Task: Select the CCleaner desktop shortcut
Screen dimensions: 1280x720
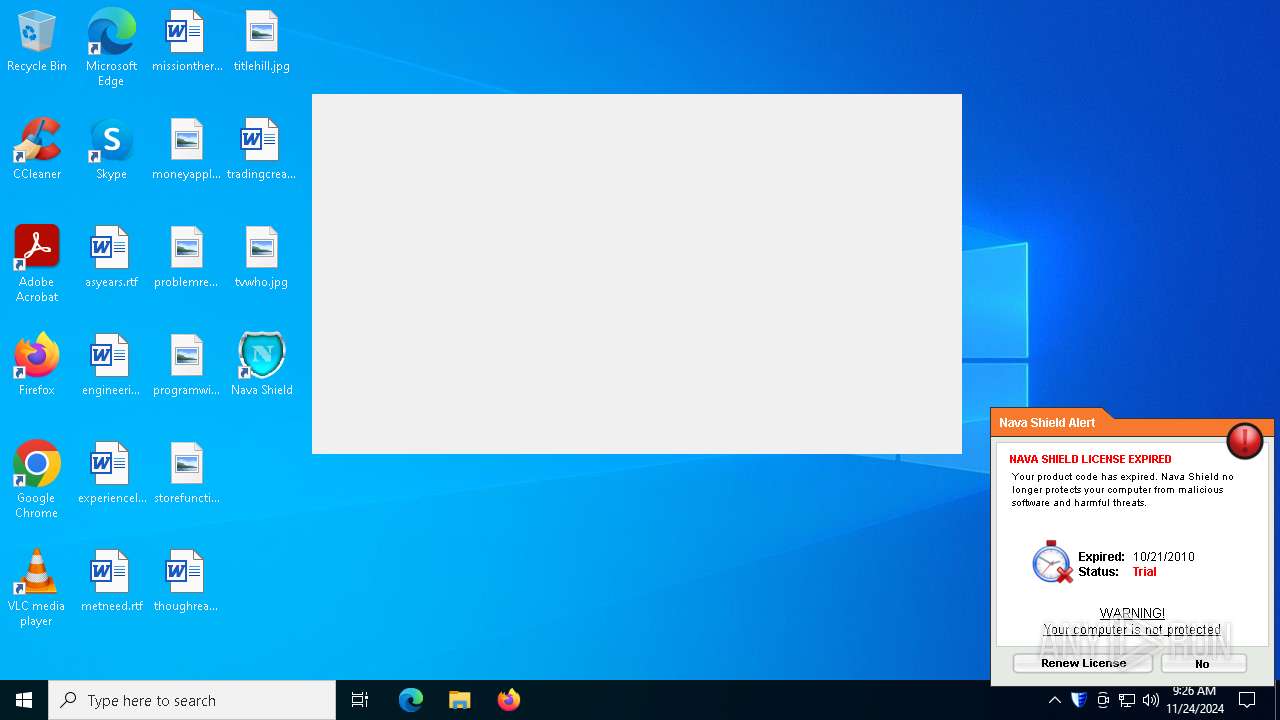Action: coord(37,150)
